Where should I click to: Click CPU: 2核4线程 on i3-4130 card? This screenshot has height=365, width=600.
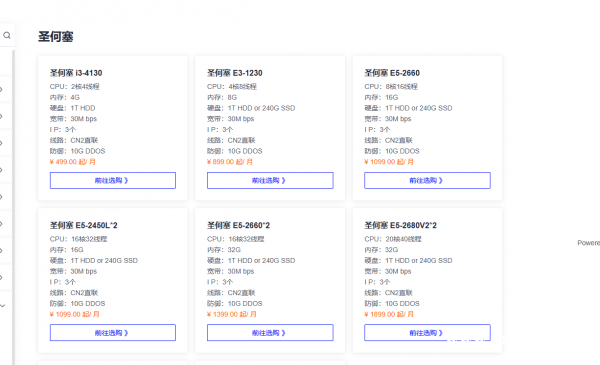click(75, 86)
